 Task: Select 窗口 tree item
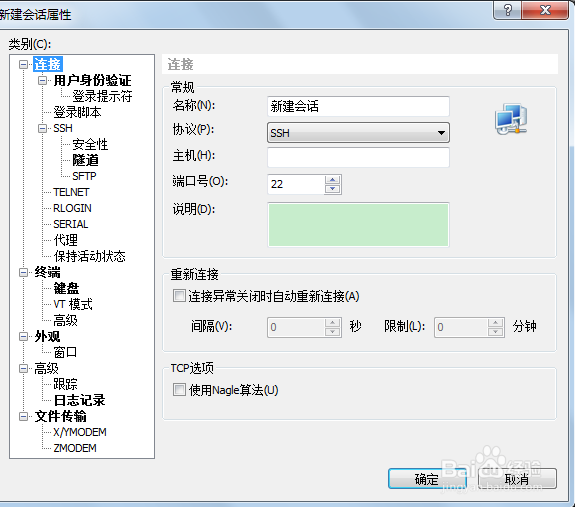65,352
